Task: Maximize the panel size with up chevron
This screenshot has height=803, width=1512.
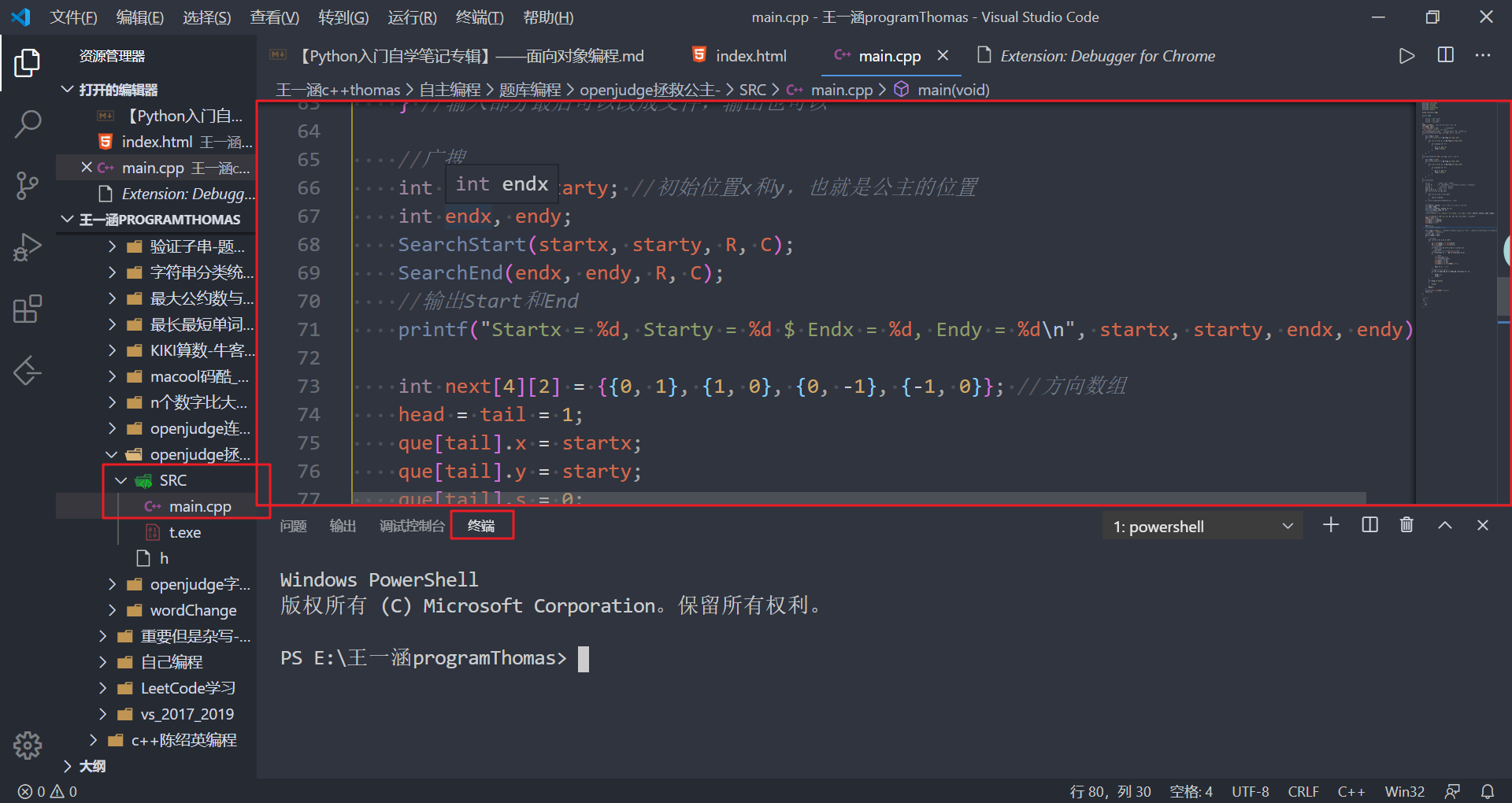Action: tap(1445, 525)
